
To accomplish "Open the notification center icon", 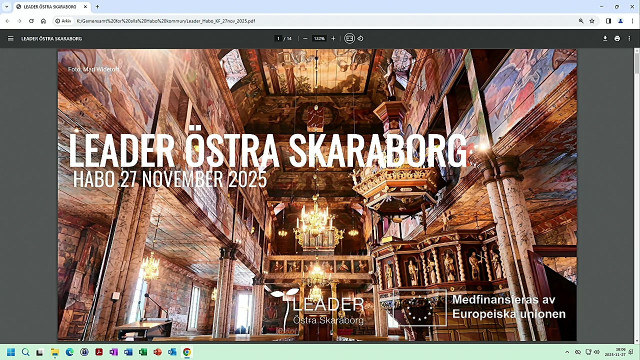I will click(x=631, y=352).
